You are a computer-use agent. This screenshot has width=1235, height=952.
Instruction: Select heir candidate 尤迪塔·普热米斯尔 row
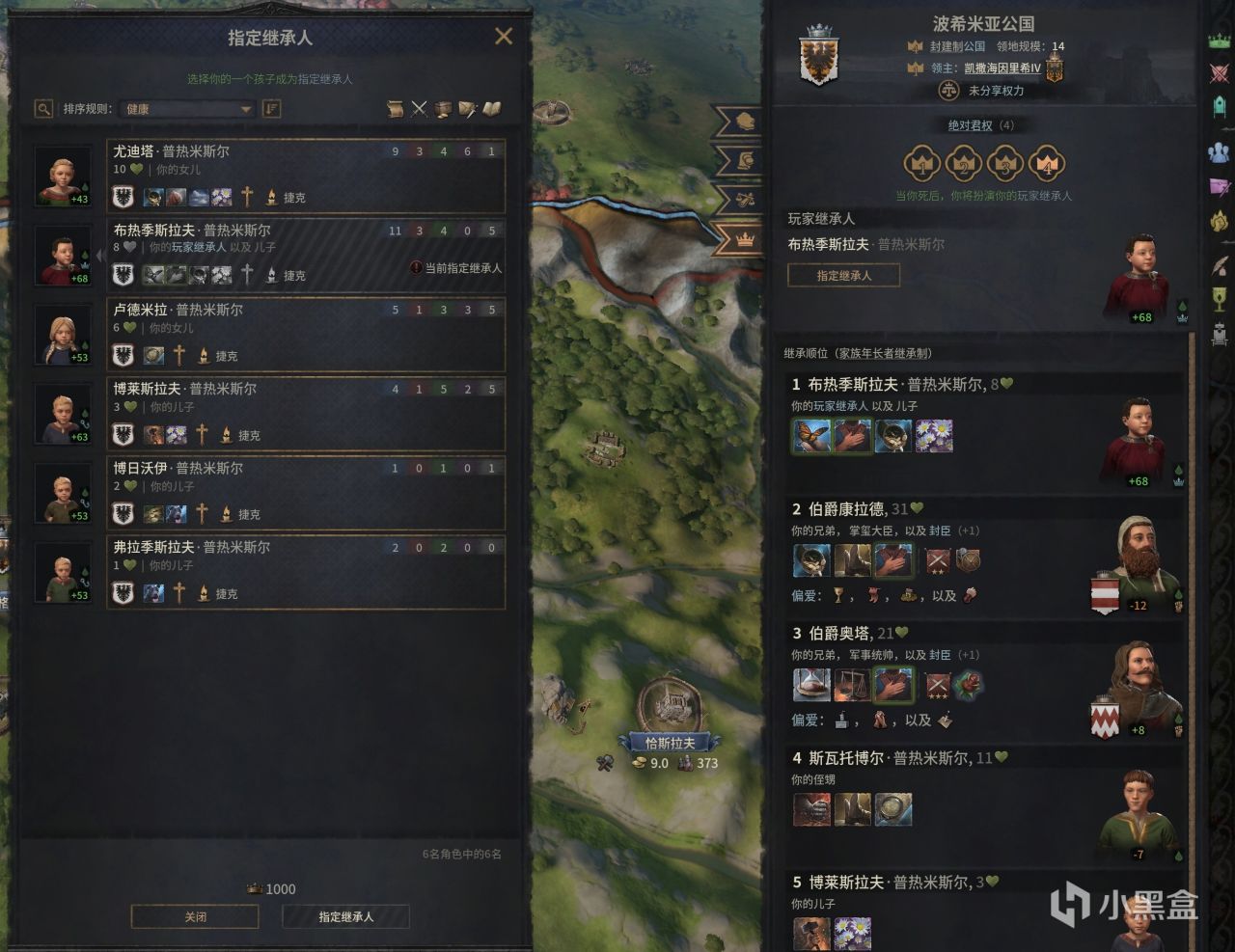pos(306,176)
